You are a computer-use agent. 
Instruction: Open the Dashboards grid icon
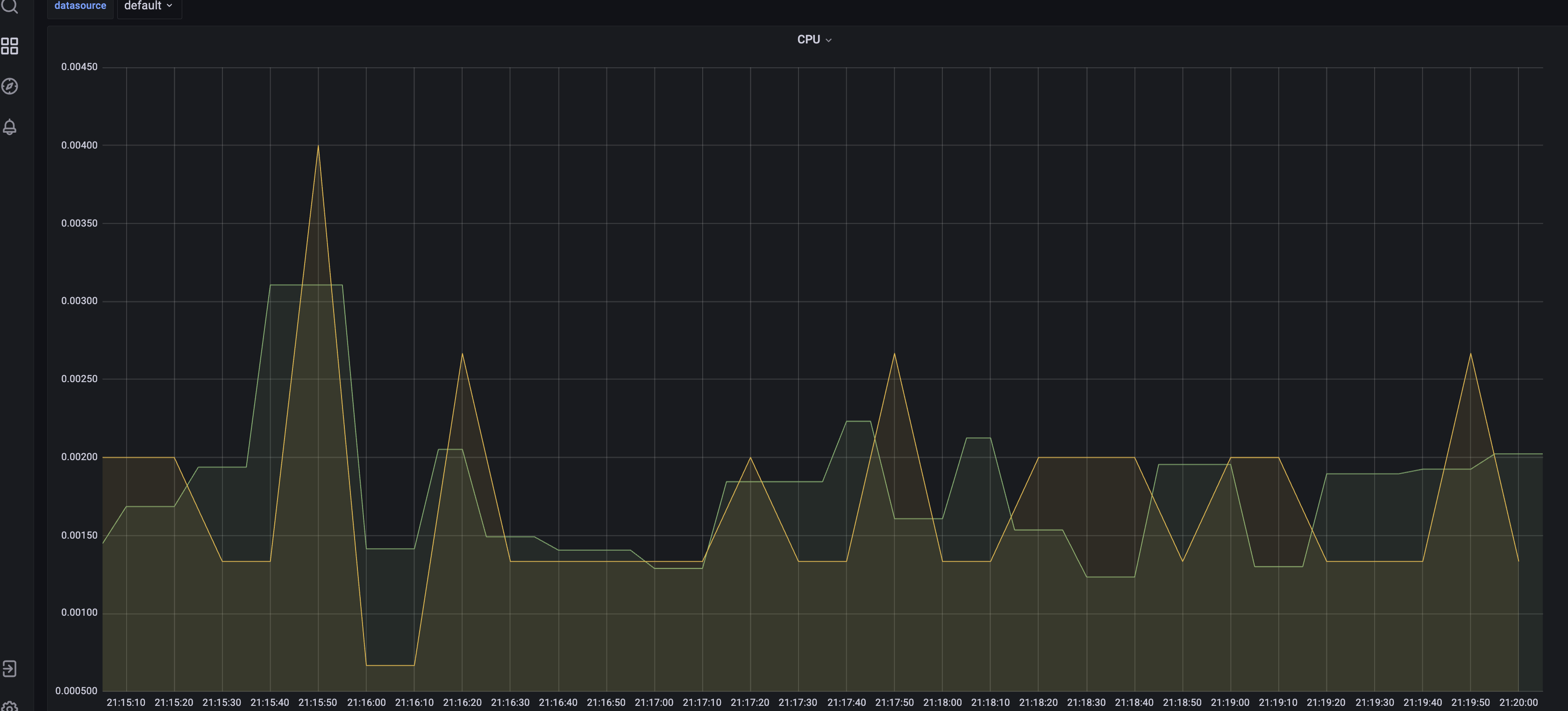click(10, 46)
